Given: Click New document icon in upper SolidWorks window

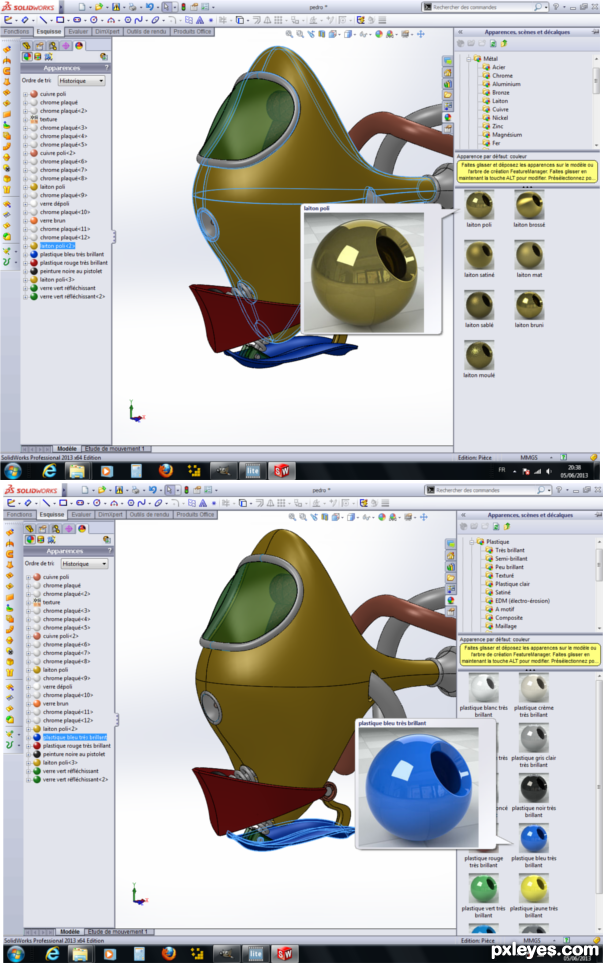Looking at the screenshot, I should click(x=82, y=7).
